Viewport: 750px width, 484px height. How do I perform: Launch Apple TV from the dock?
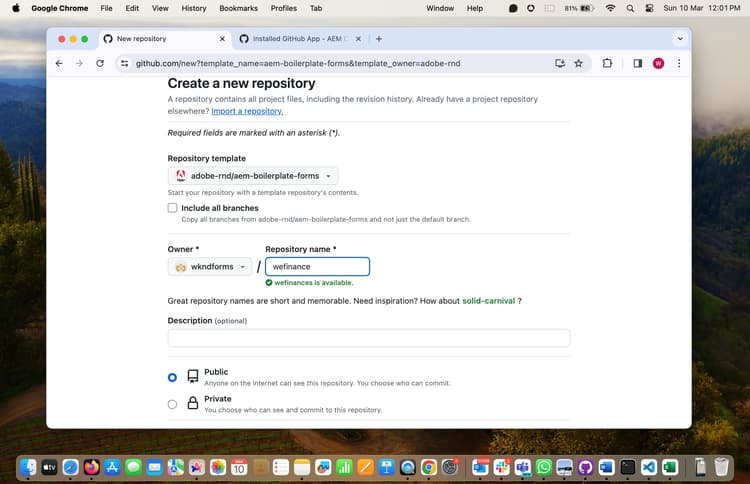(x=49, y=467)
